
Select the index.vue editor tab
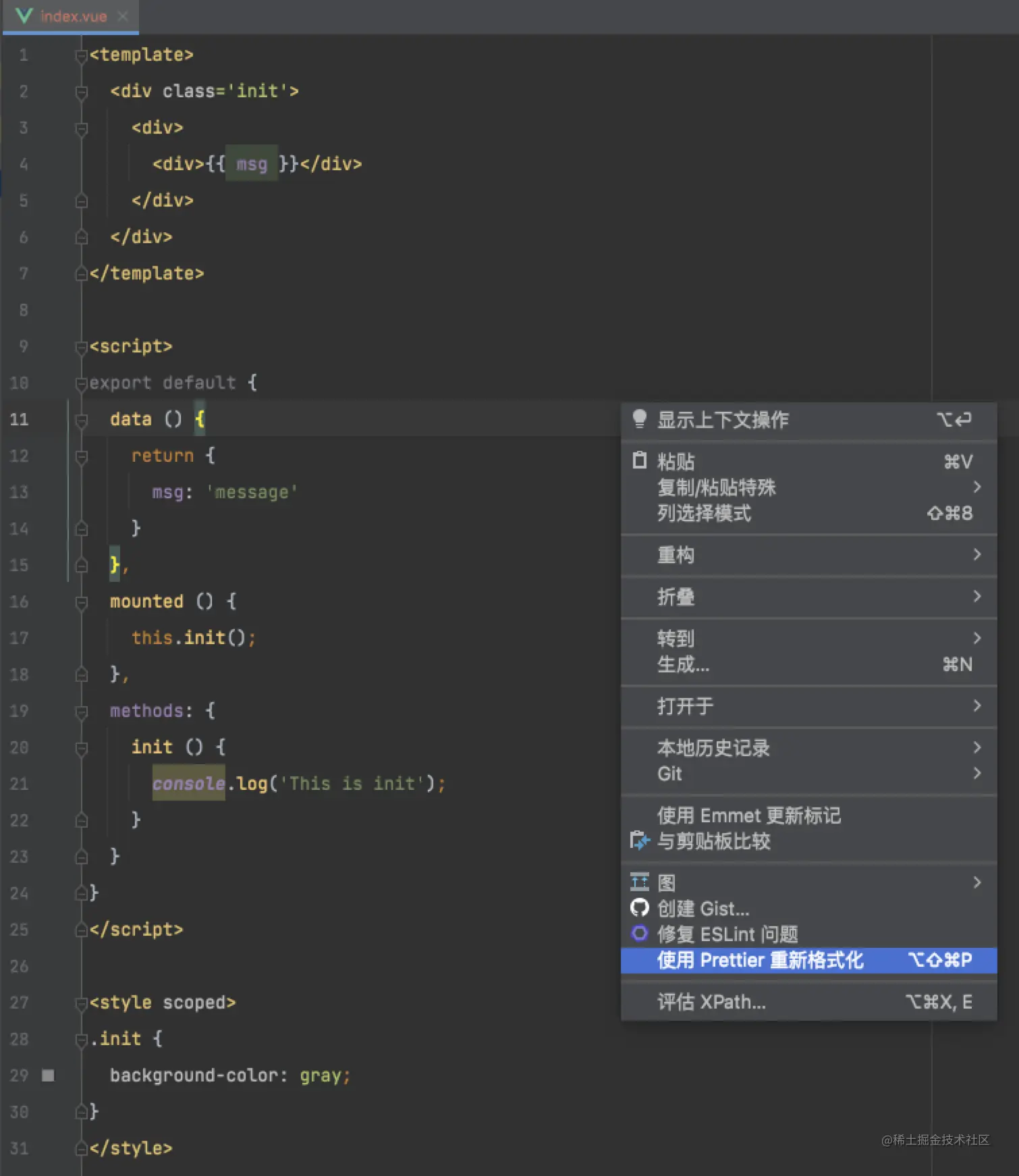(x=70, y=16)
